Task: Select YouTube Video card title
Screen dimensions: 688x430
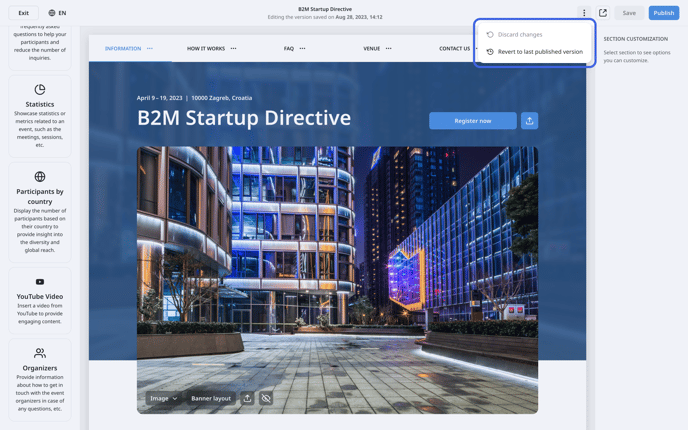Action: (40, 296)
